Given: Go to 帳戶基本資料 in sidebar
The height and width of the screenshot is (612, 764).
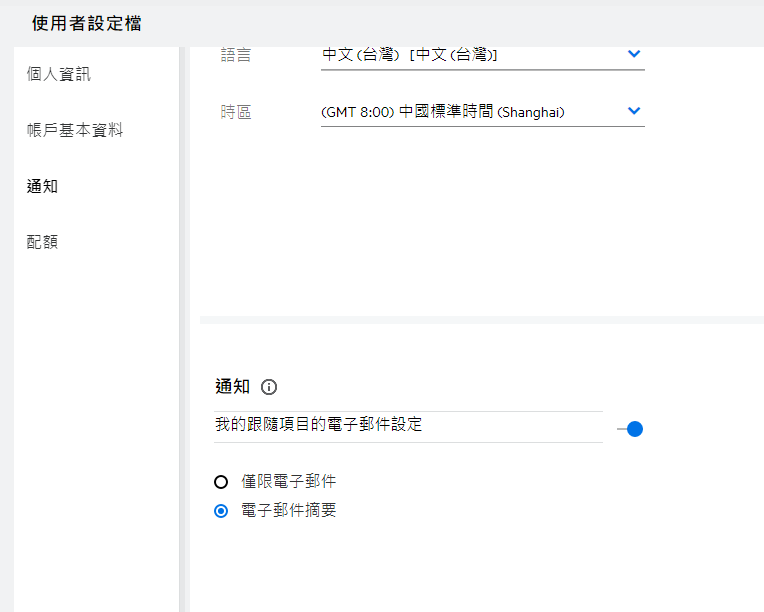Looking at the screenshot, I should coord(75,130).
